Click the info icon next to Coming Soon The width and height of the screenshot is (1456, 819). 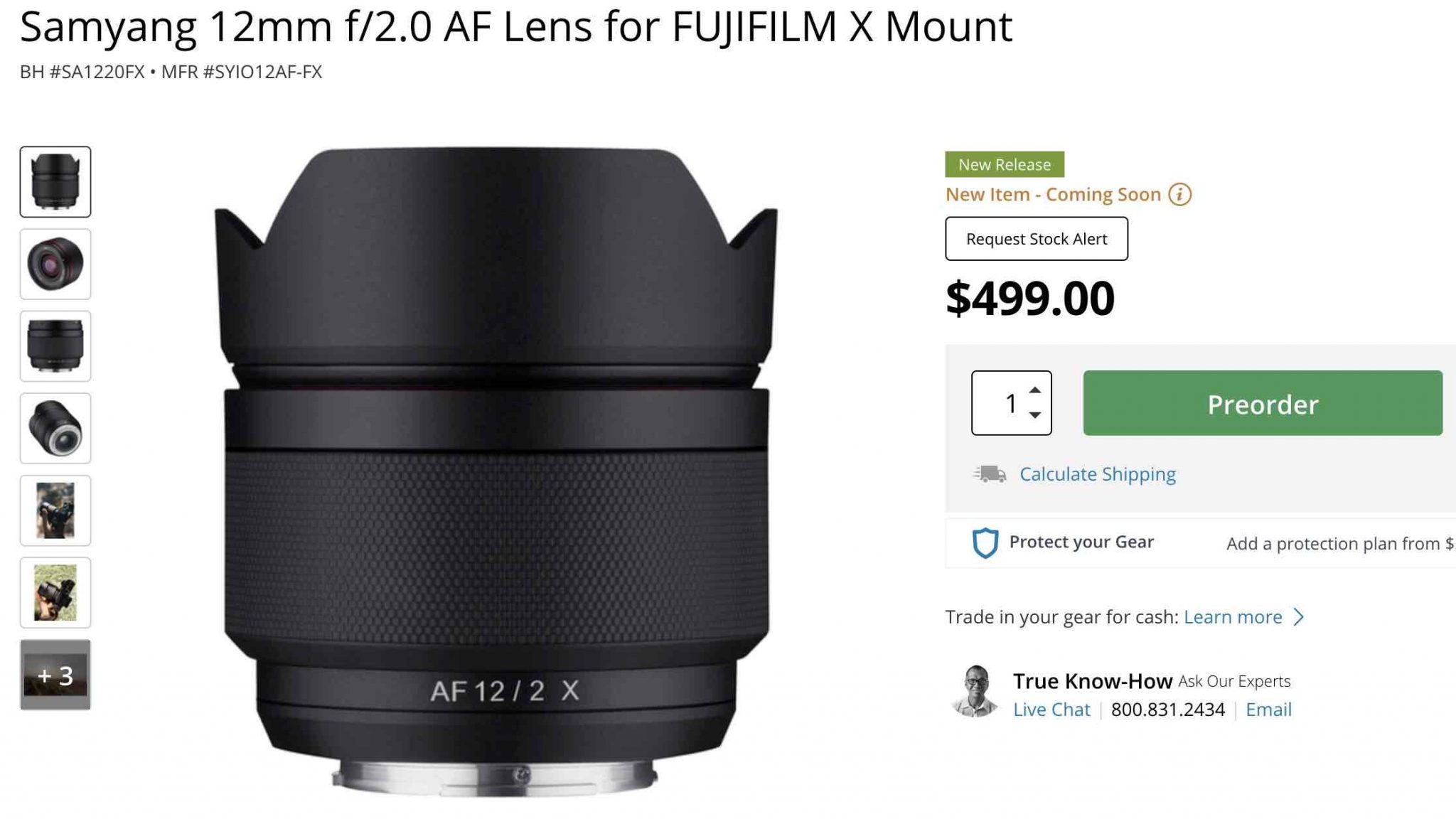pyautogui.click(x=1179, y=193)
